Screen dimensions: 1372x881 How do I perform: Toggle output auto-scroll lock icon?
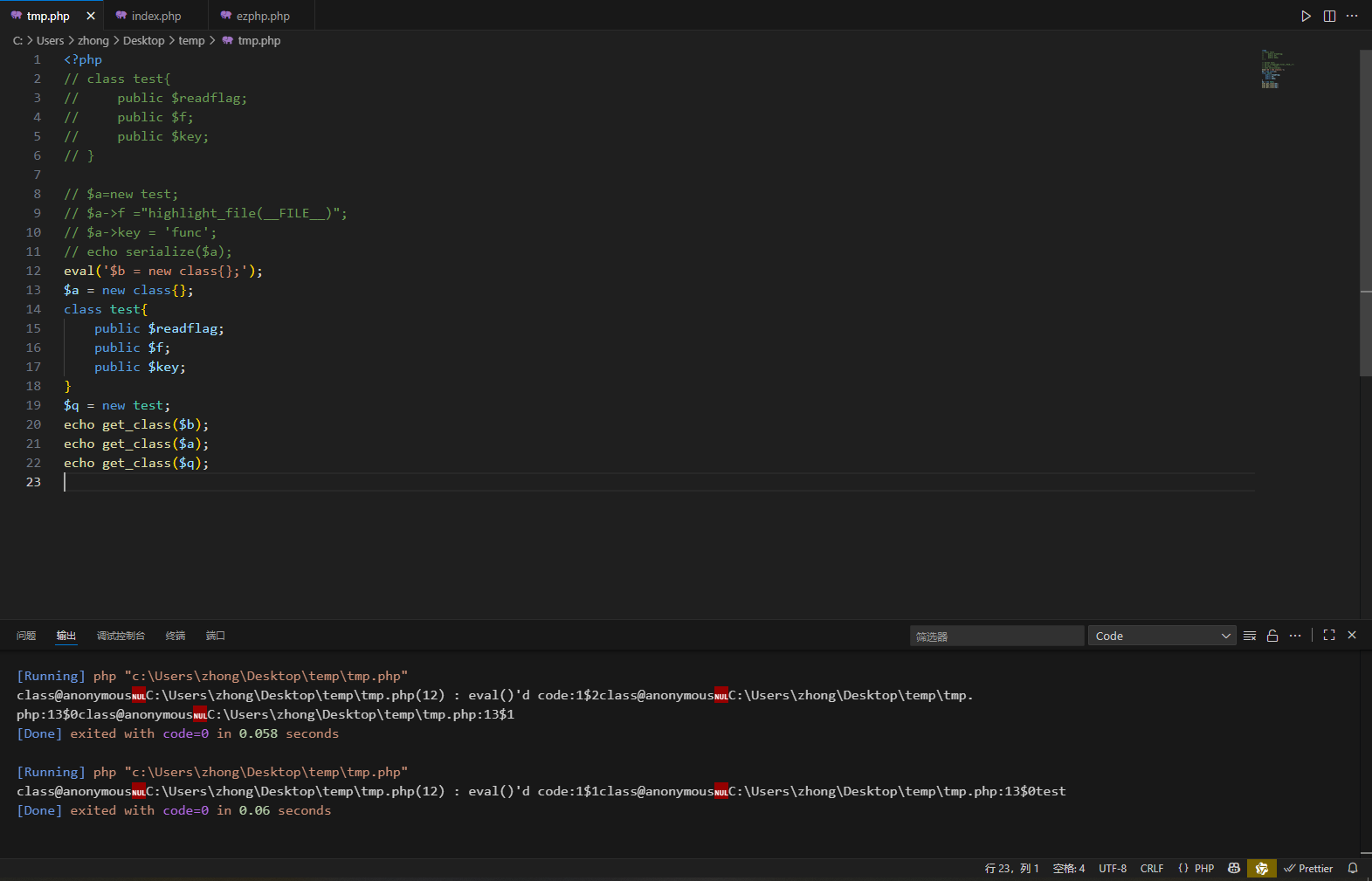tap(1272, 636)
